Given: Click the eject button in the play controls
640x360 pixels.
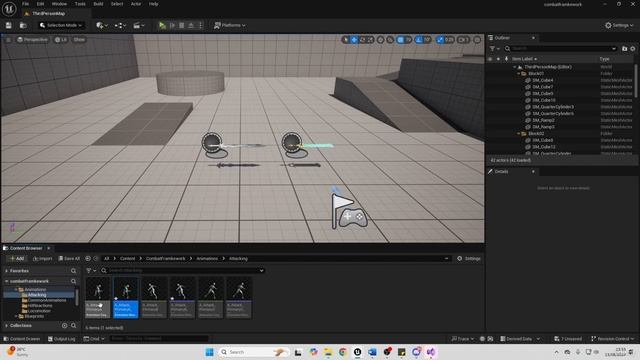Looking at the screenshot, I should [191, 25].
